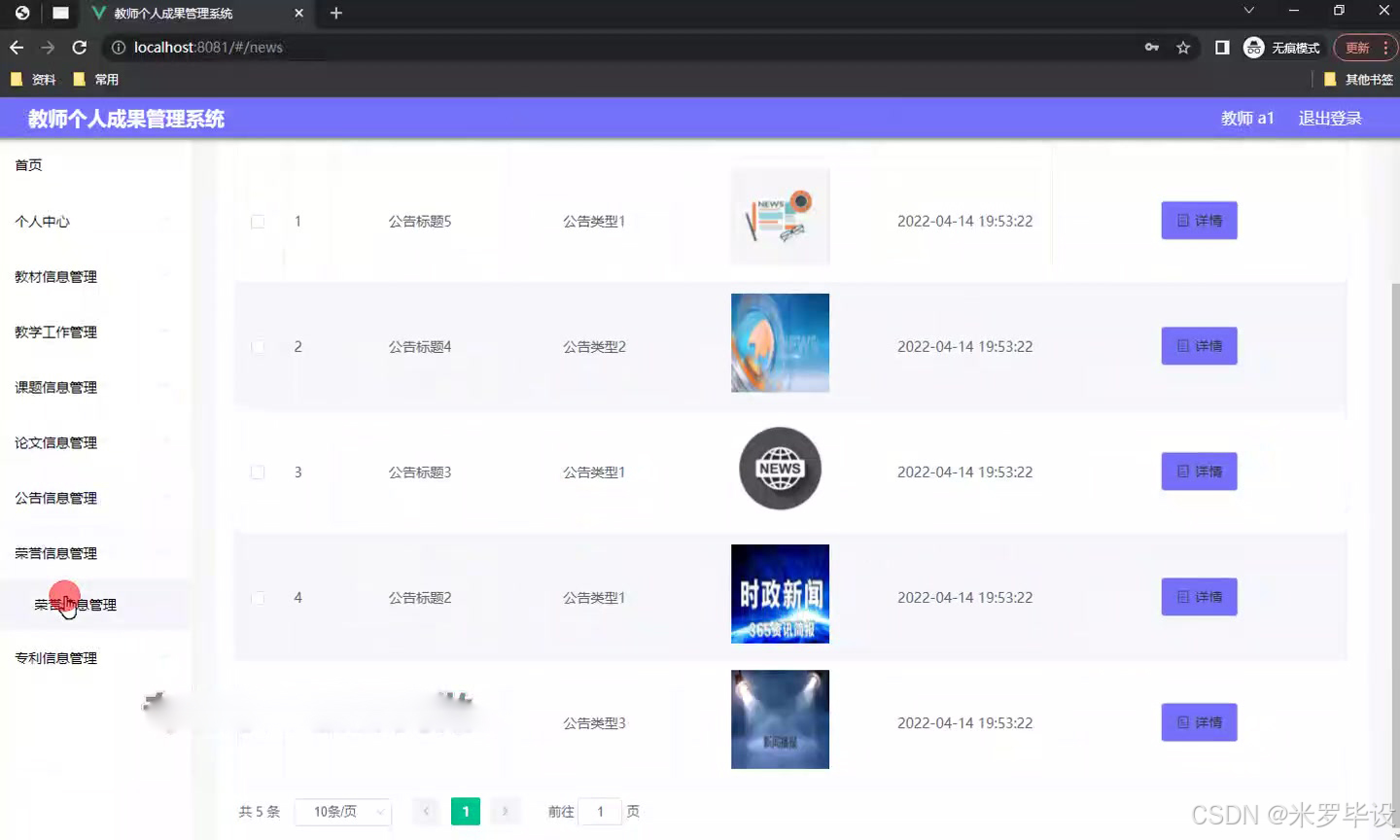Check the checkbox for 公告标题4 row
Screen dimensions: 1400x840
click(x=258, y=346)
